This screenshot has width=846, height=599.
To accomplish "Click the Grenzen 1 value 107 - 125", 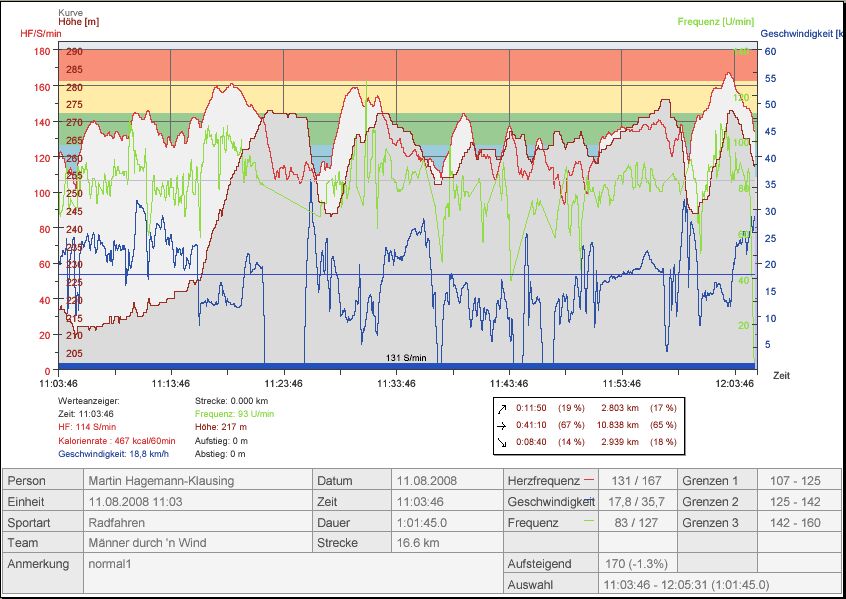I will [795, 481].
